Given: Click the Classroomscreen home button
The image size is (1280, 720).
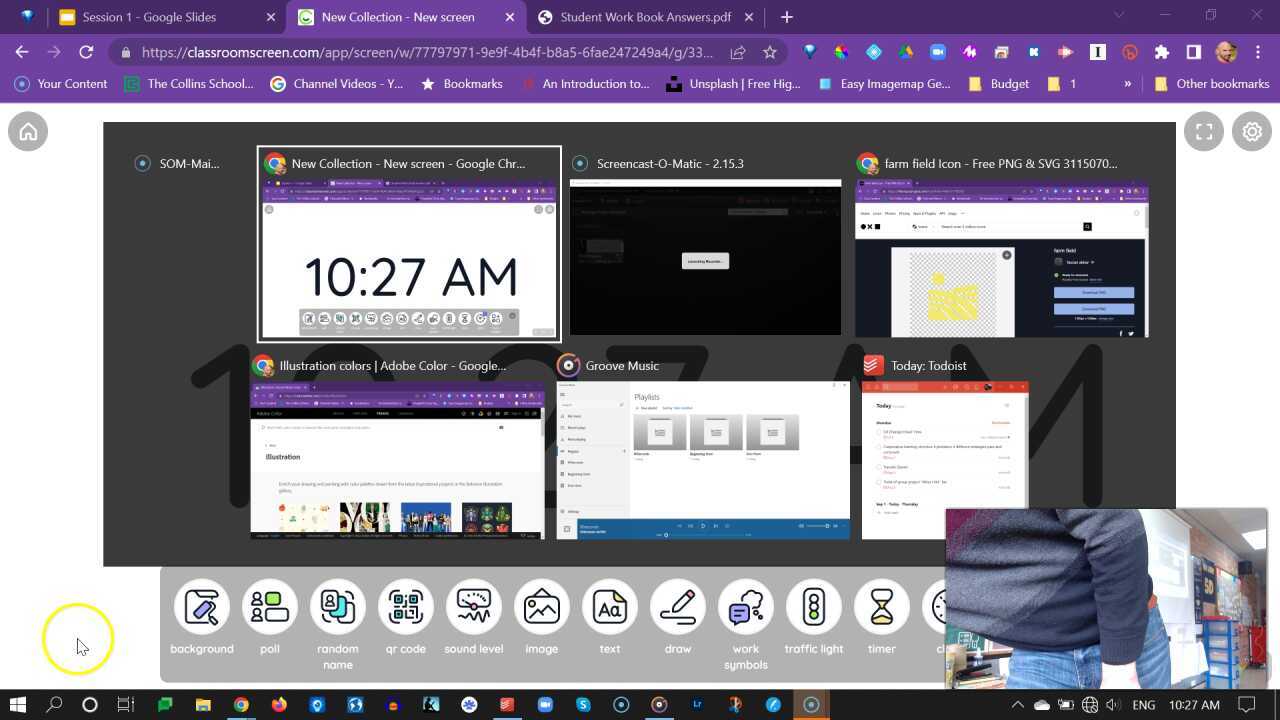Looking at the screenshot, I should point(28,132).
